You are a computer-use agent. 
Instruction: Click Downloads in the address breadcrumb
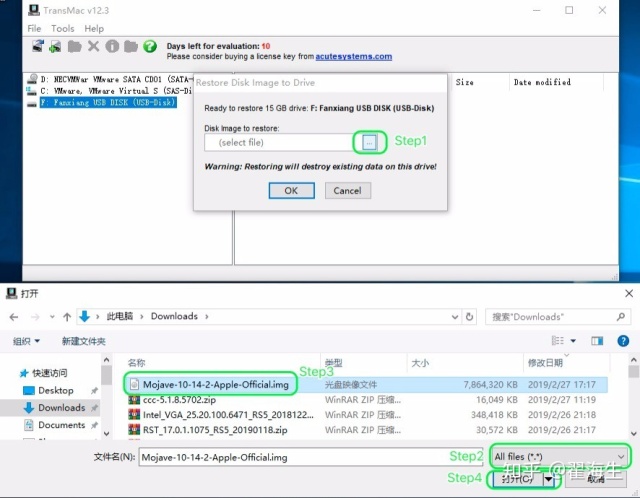[x=174, y=316]
